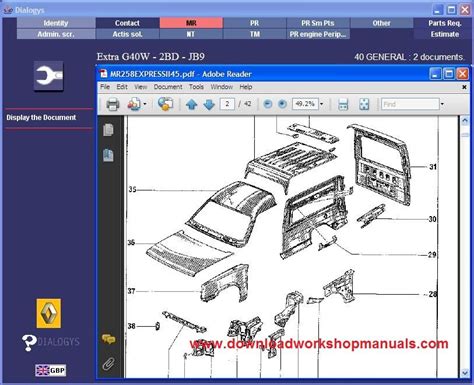Switch to the MR tab
474x385 pixels.
coord(191,23)
